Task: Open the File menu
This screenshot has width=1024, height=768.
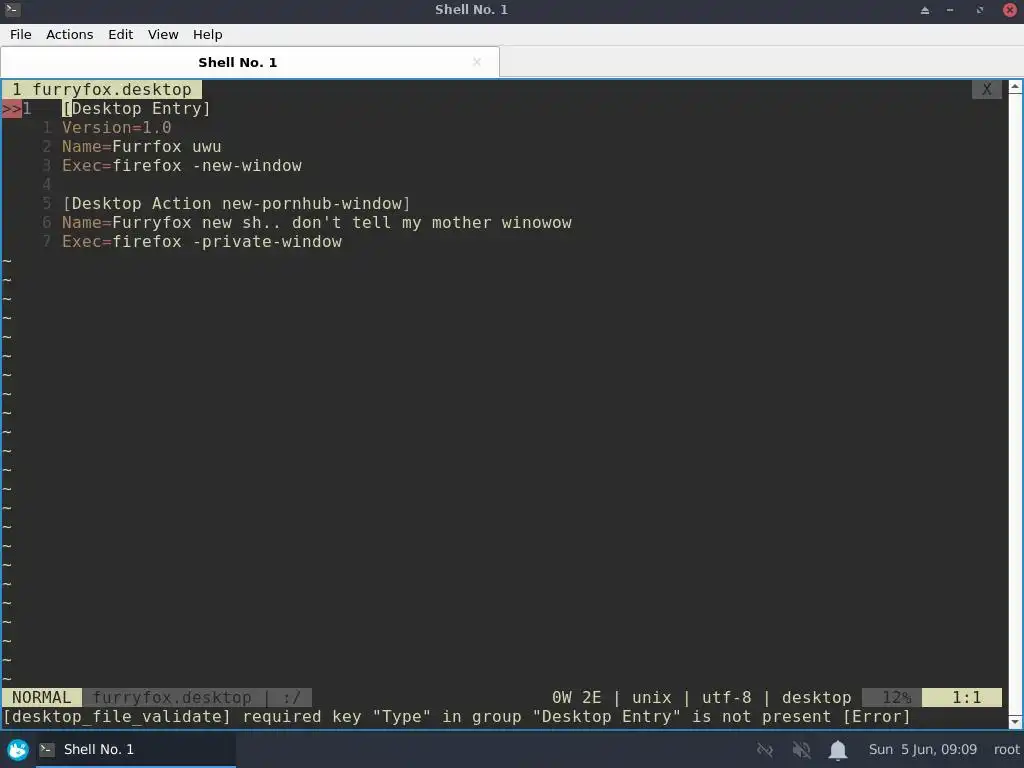Action: [20, 35]
